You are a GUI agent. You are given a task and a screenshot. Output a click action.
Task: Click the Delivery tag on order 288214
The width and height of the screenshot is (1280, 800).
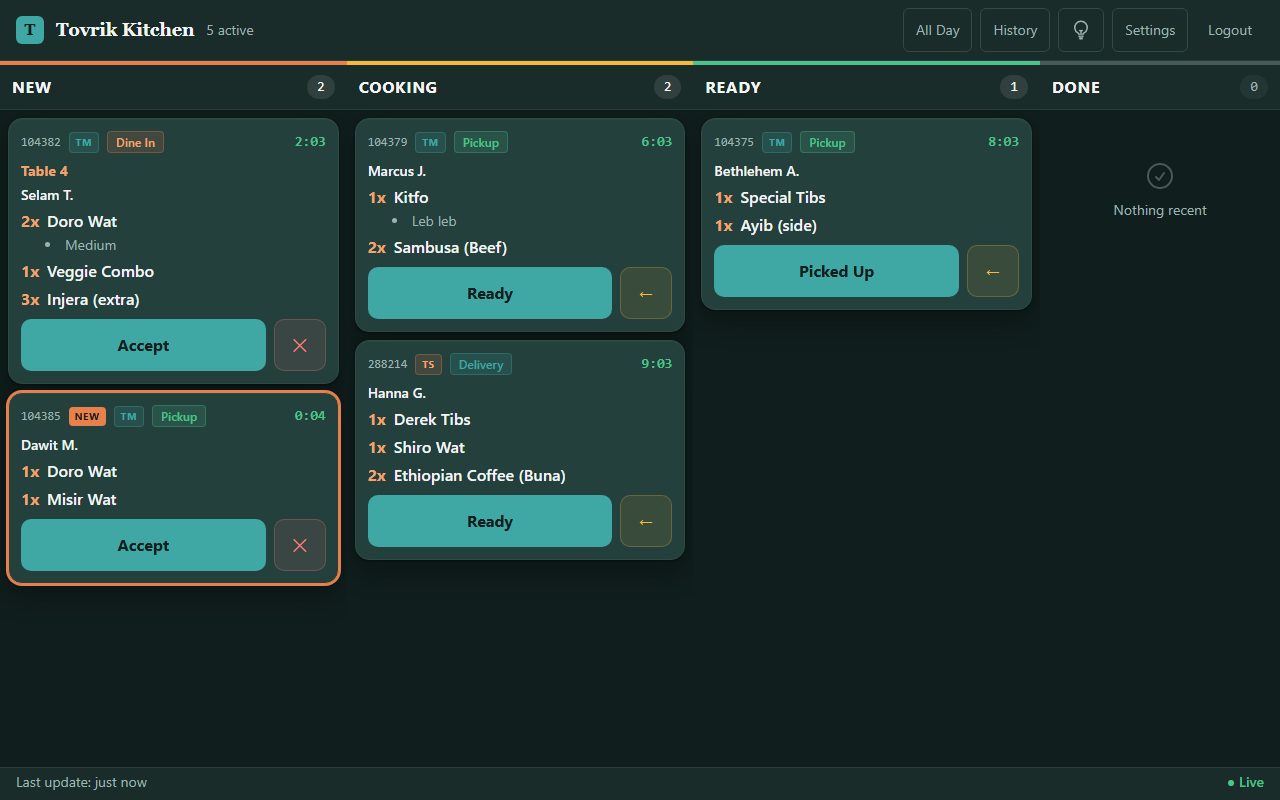(481, 364)
